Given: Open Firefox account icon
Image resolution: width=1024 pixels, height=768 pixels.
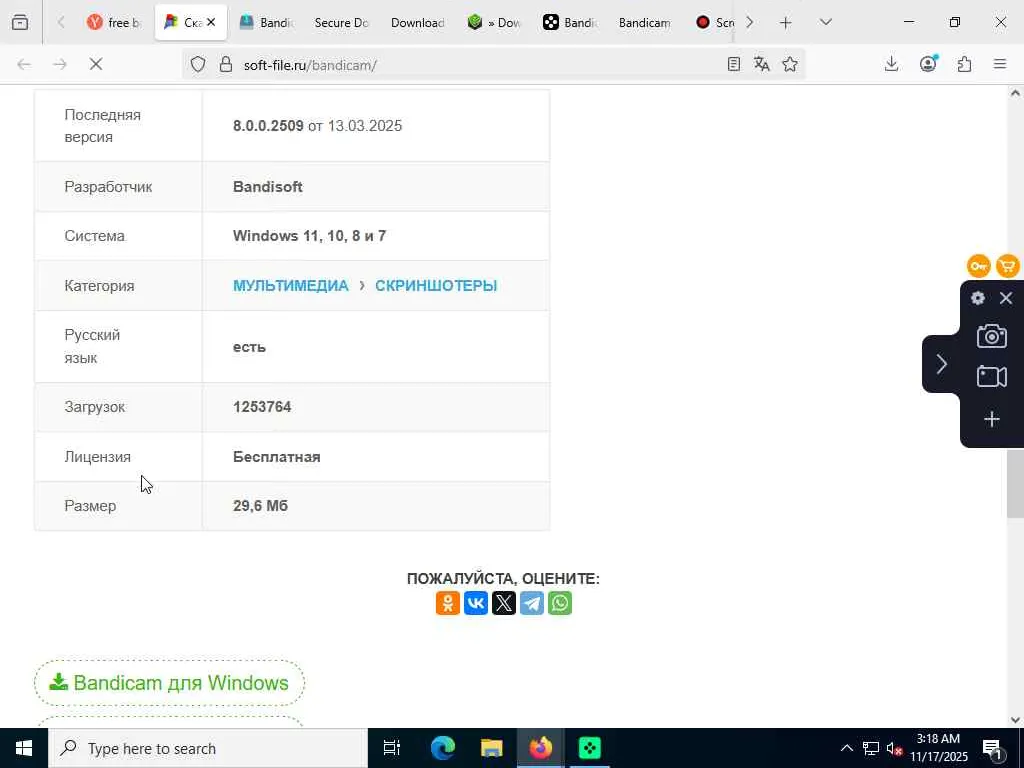Looking at the screenshot, I should click(928, 64).
